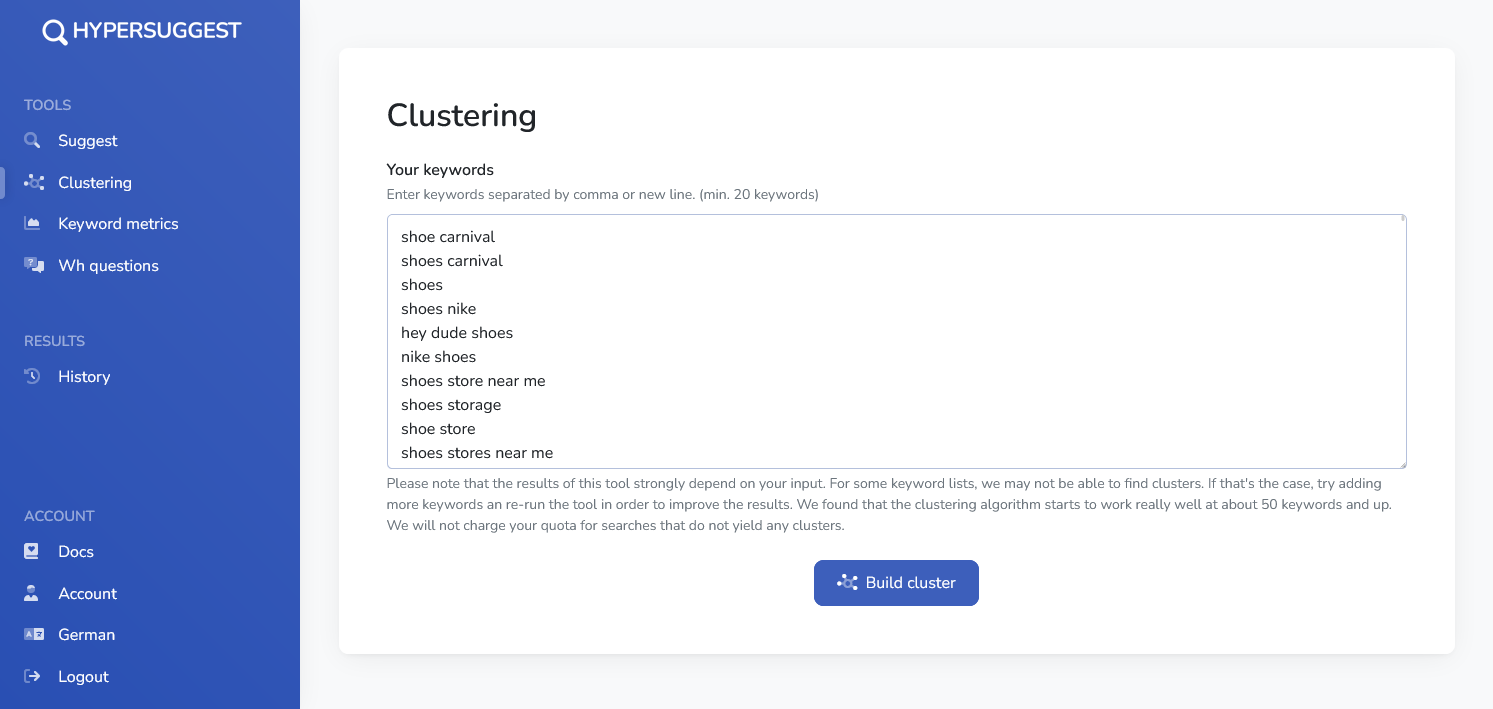1493x709 pixels.
Task: Go to Account settings
Action: (x=88, y=593)
